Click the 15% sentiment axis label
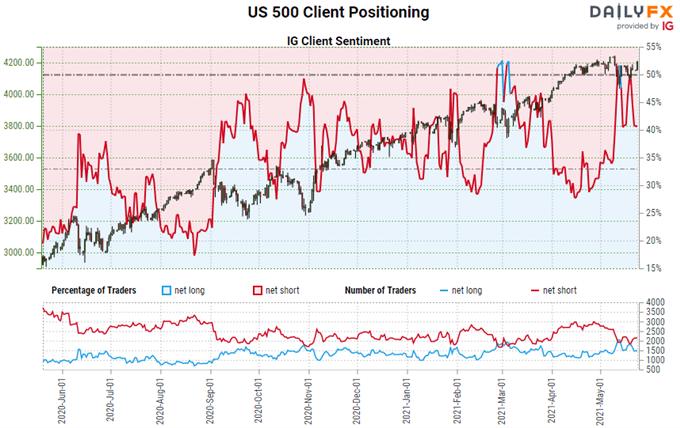This screenshot has height=428, width=680. pos(654,268)
